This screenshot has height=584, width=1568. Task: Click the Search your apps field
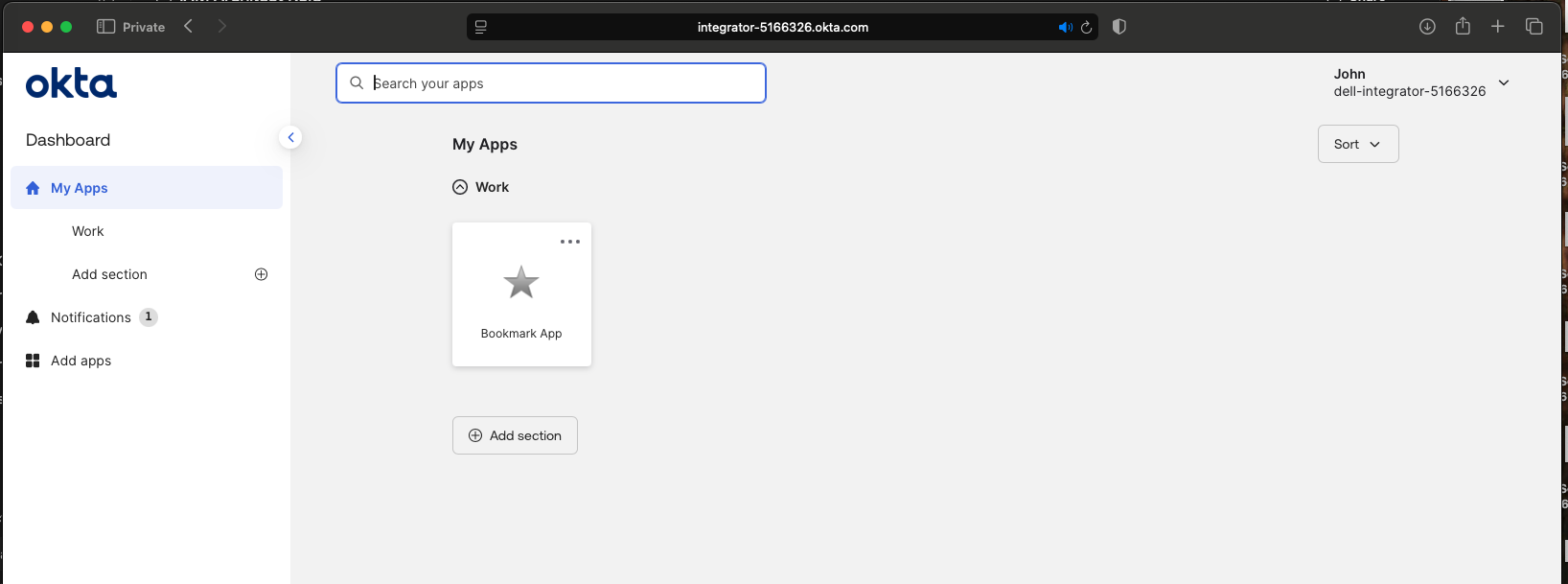click(x=551, y=83)
